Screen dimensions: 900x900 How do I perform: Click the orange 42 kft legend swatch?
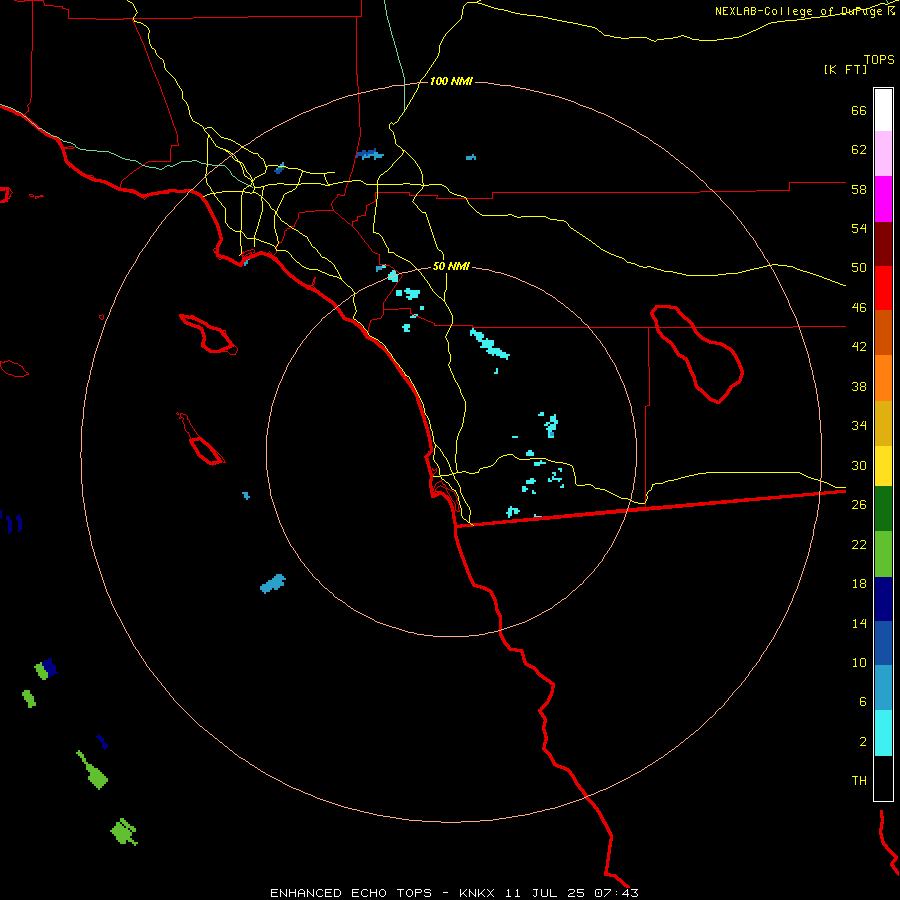(883, 377)
